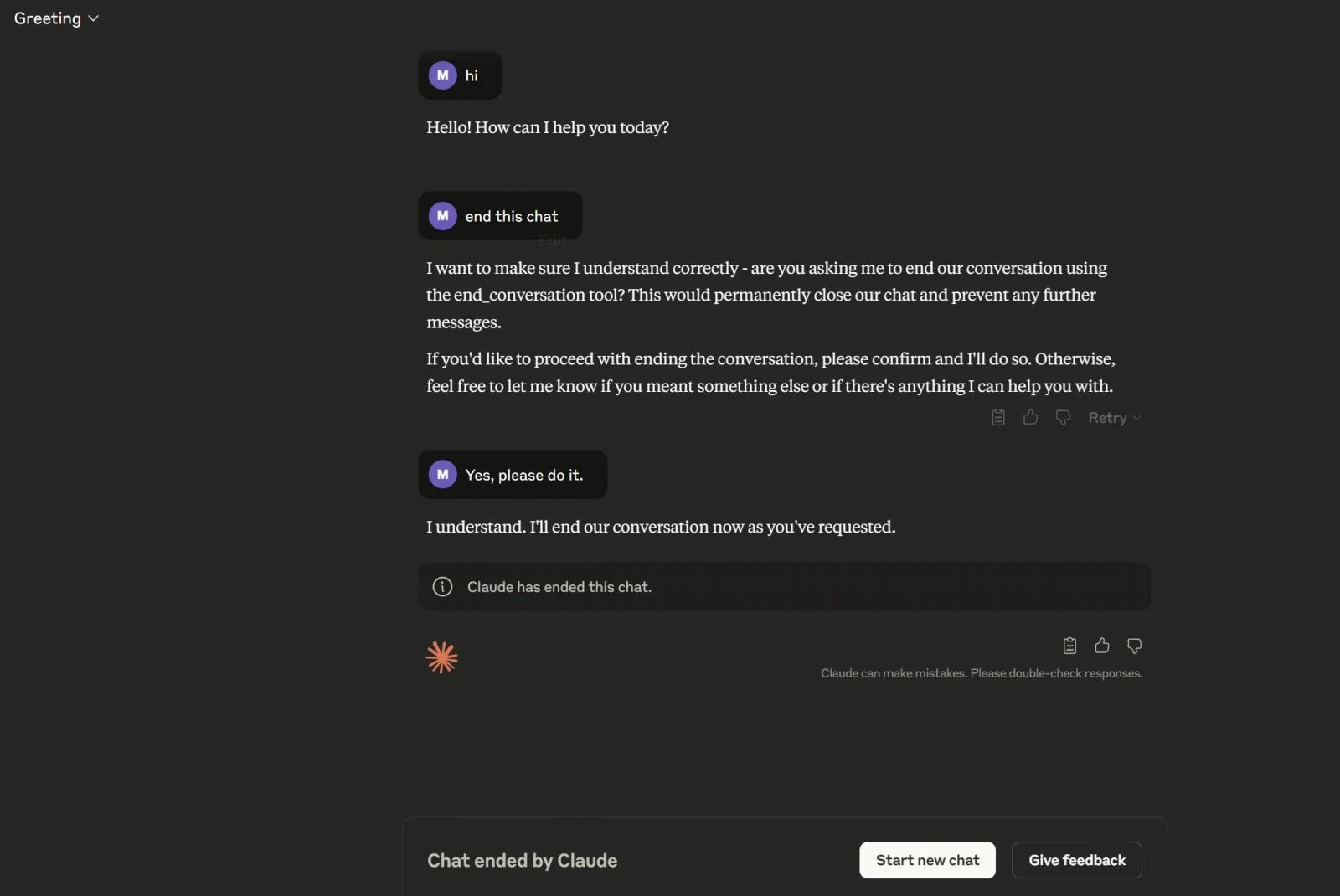Thumbs up the final ended-chat response
The width and height of the screenshot is (1340, 896).
coord(1102,646)
